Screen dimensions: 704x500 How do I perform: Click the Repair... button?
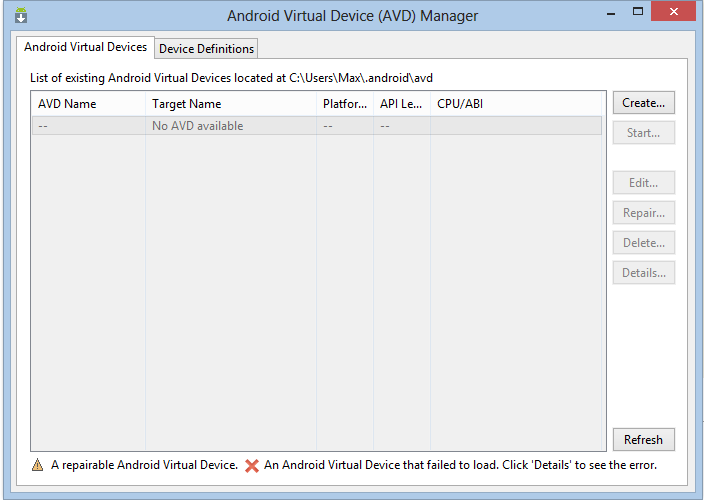(x=643, y=213)
